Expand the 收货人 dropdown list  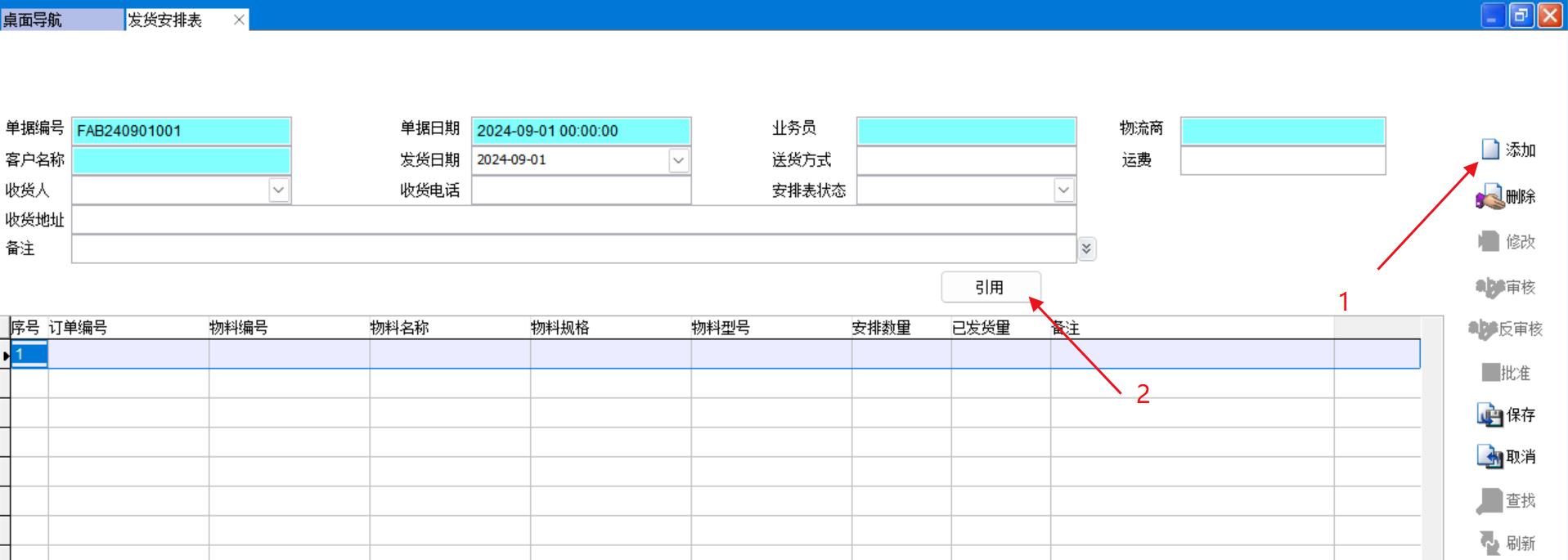click(x=278, y=190)
